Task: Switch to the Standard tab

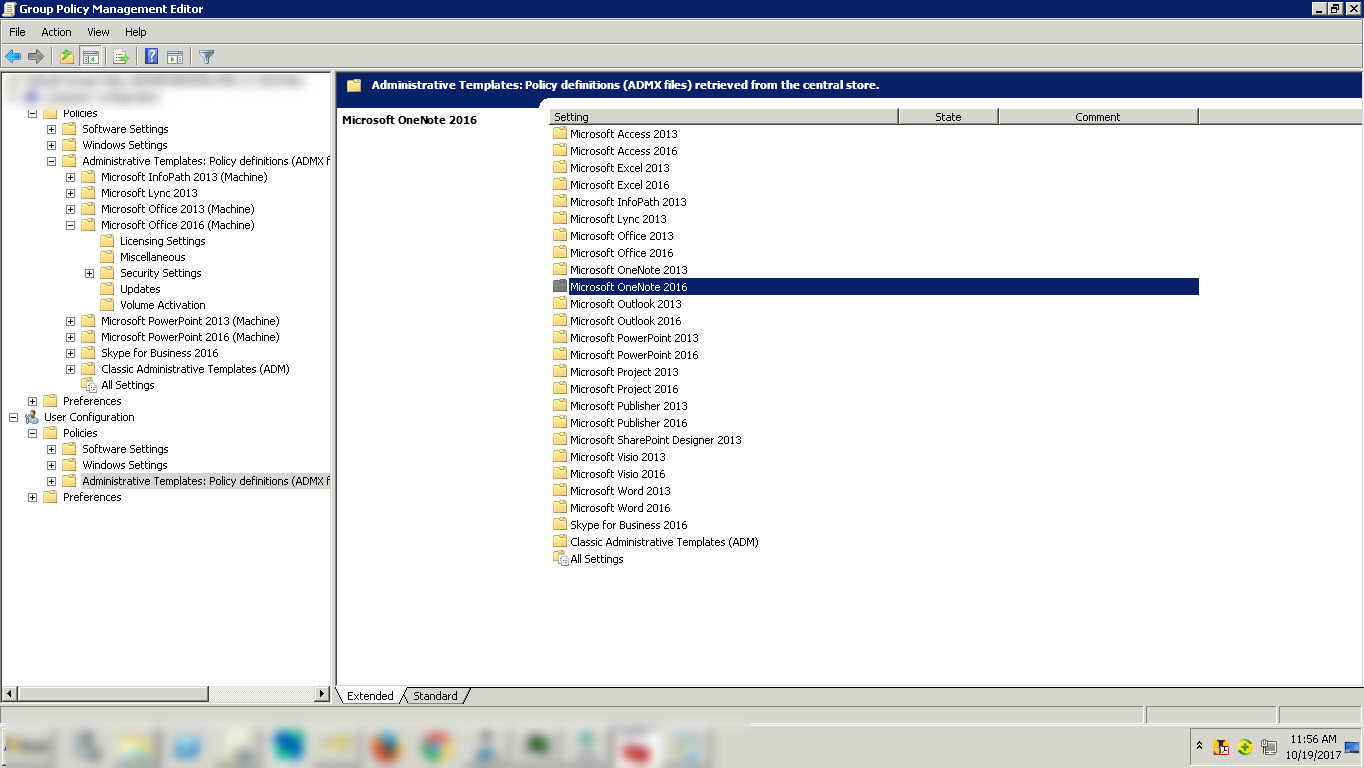Action: tap(435, 696)
